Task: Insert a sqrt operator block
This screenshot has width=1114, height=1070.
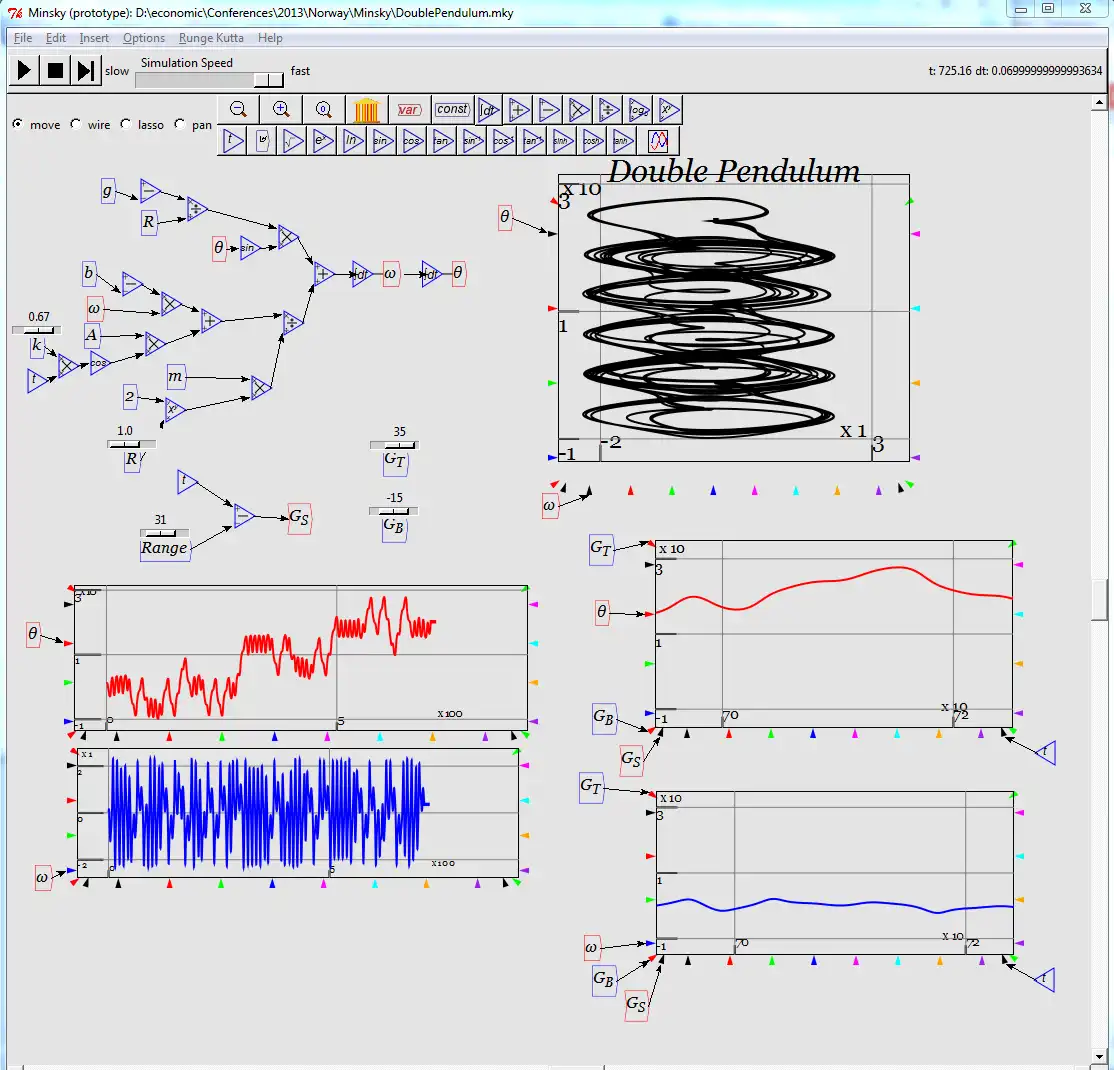Action: [x=292, y=140]
